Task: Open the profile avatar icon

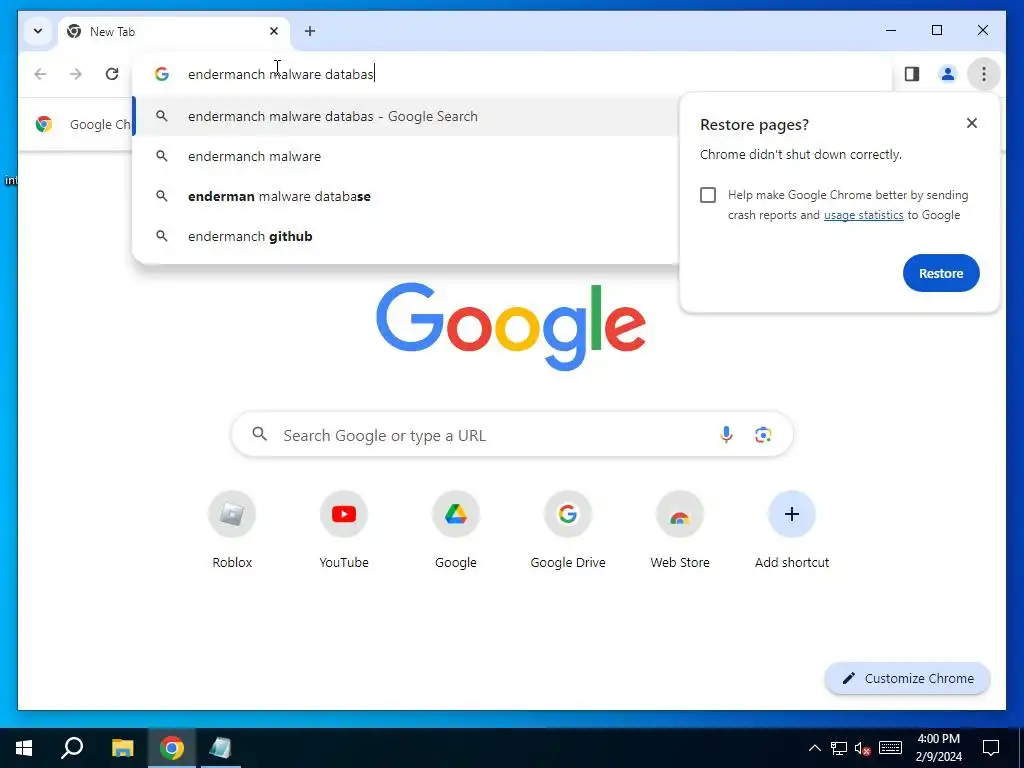Action: (948, 74)
